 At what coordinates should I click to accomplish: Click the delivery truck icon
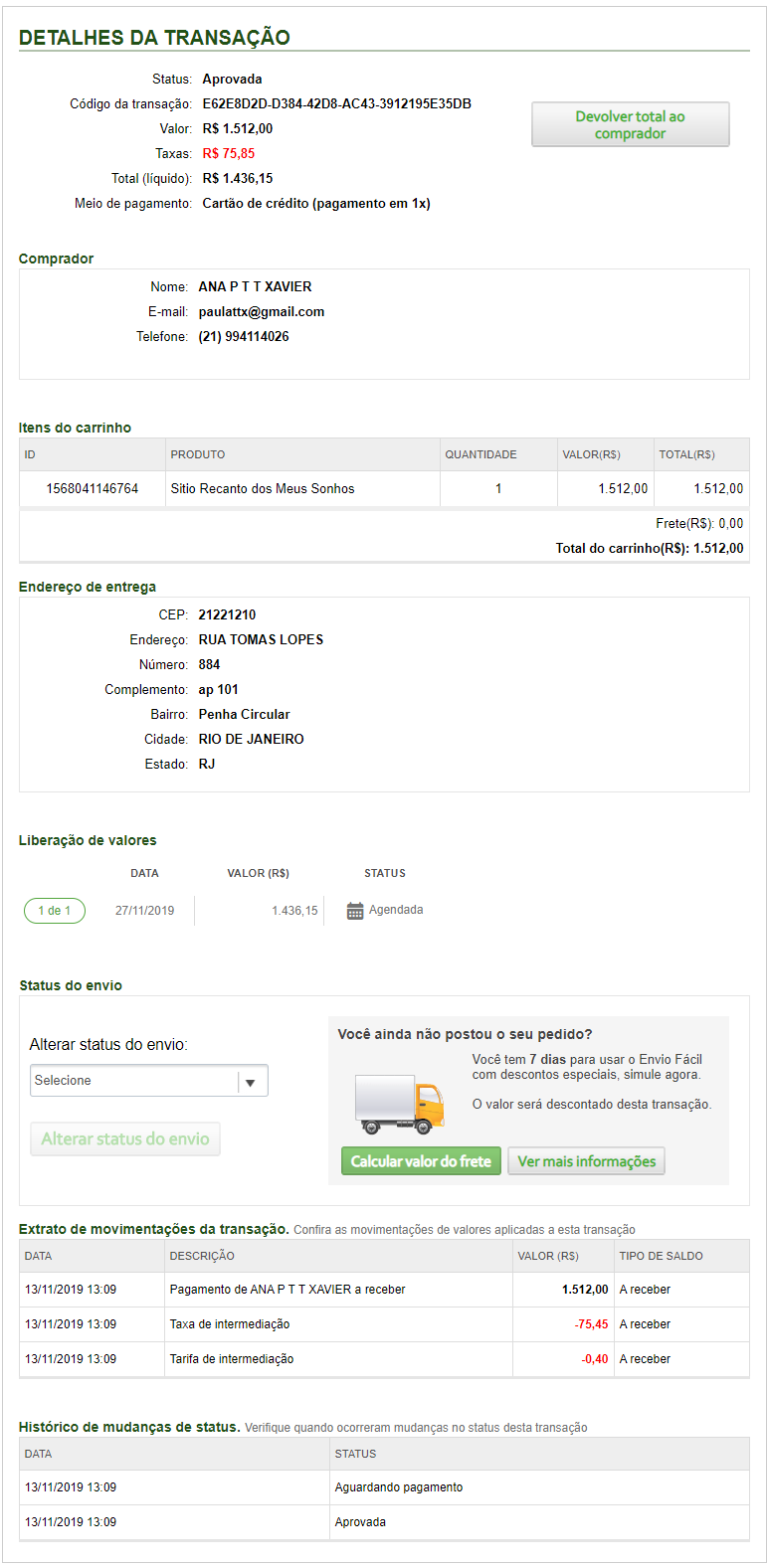[399, 1105]
